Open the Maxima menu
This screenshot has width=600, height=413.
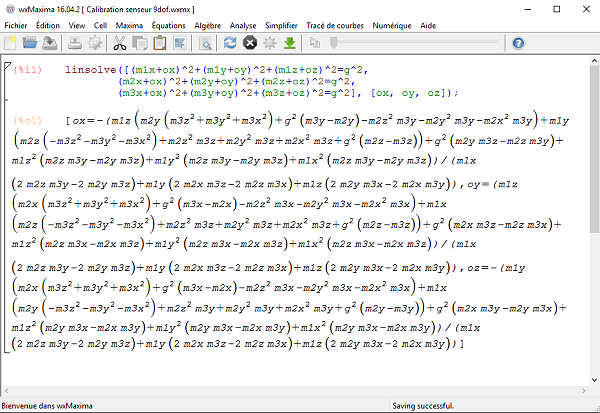129,26
